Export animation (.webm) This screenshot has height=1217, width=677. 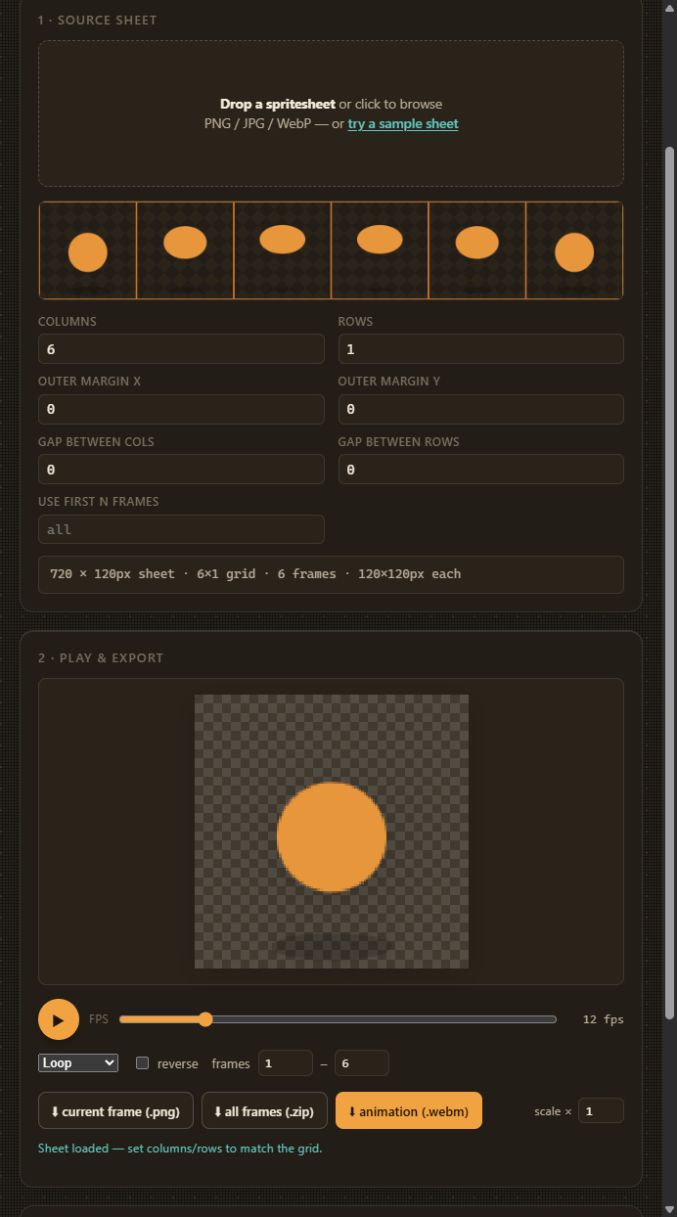(x=408, y=1111)
